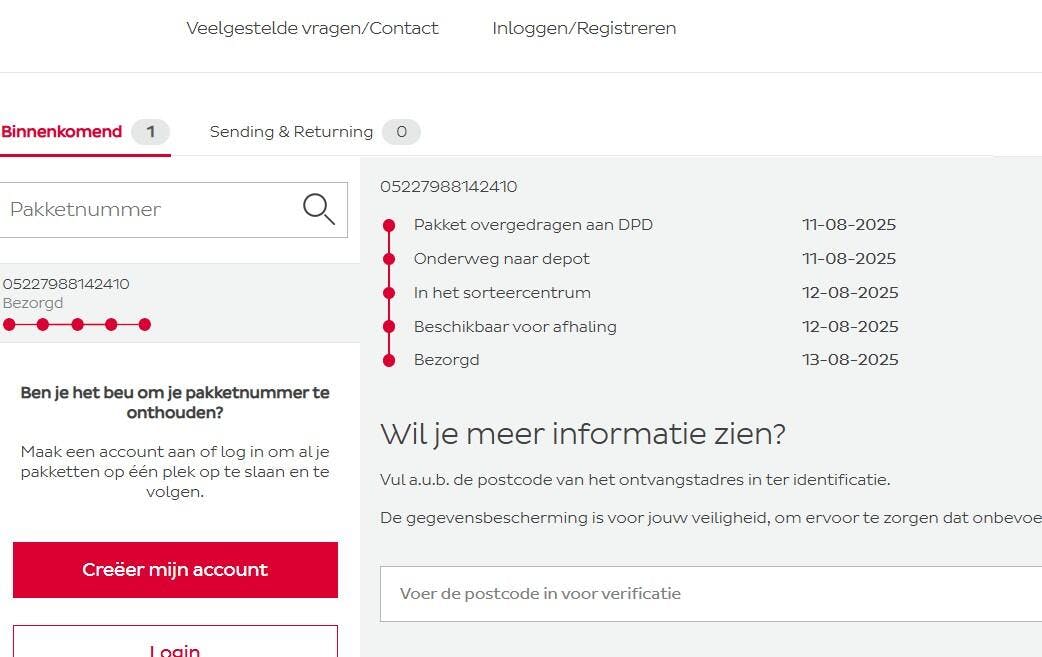Click the 'Bezorgd' timeline status dot

click(389, 360)
